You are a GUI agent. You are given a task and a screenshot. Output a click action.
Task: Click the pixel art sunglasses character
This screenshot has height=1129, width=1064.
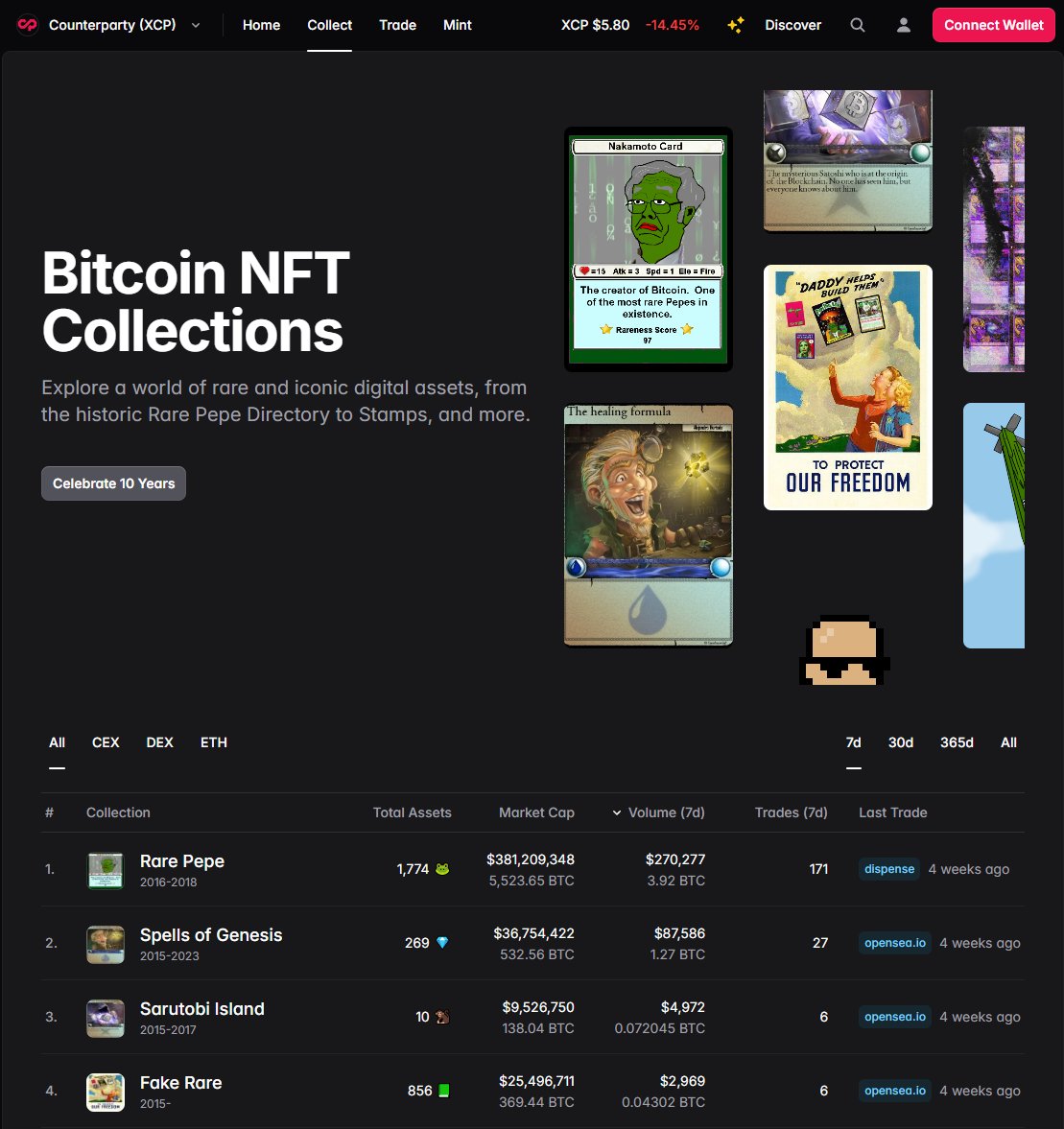coord(844,650)
